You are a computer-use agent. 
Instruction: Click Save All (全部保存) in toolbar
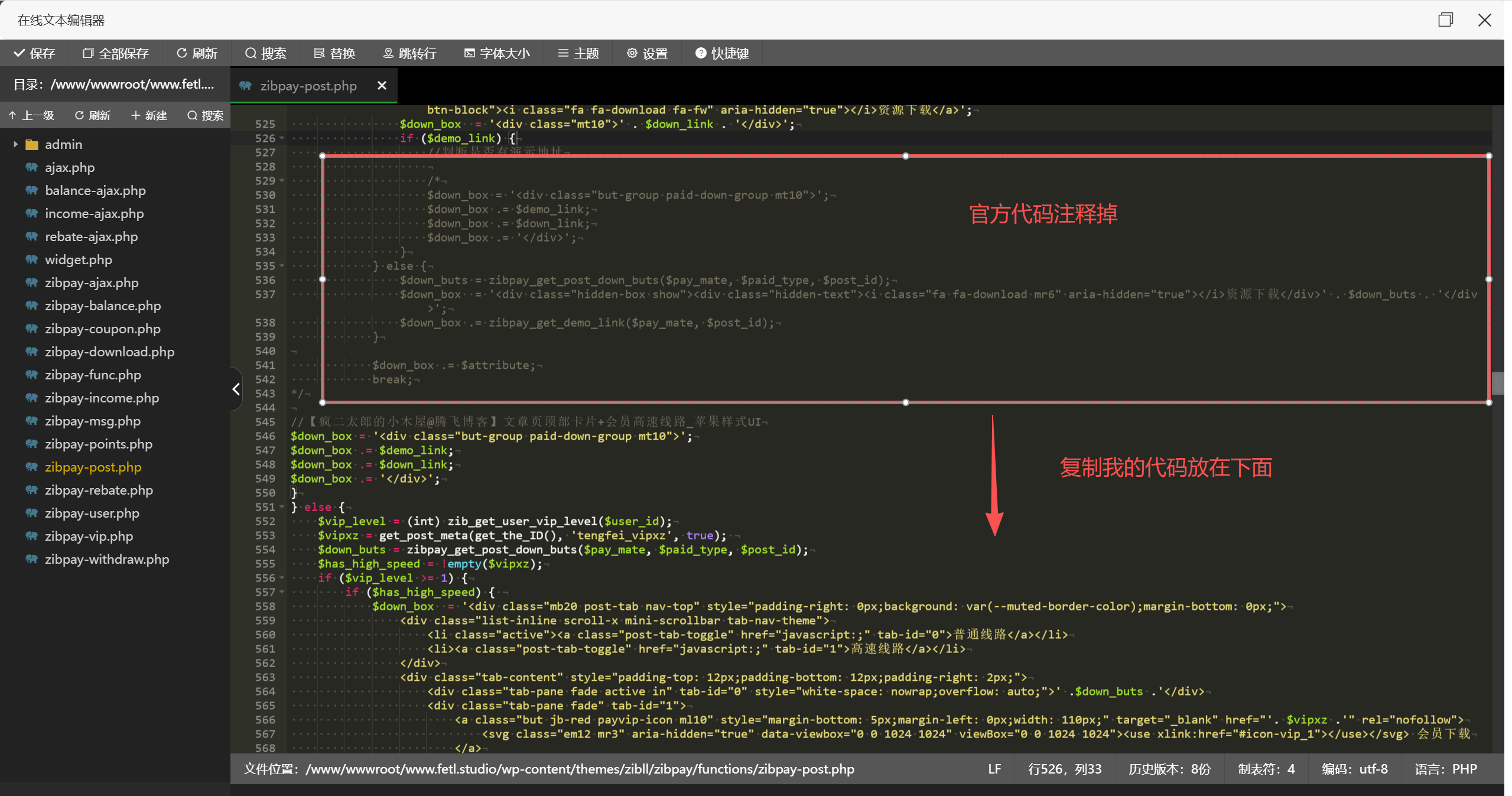(x=115, y=53)
